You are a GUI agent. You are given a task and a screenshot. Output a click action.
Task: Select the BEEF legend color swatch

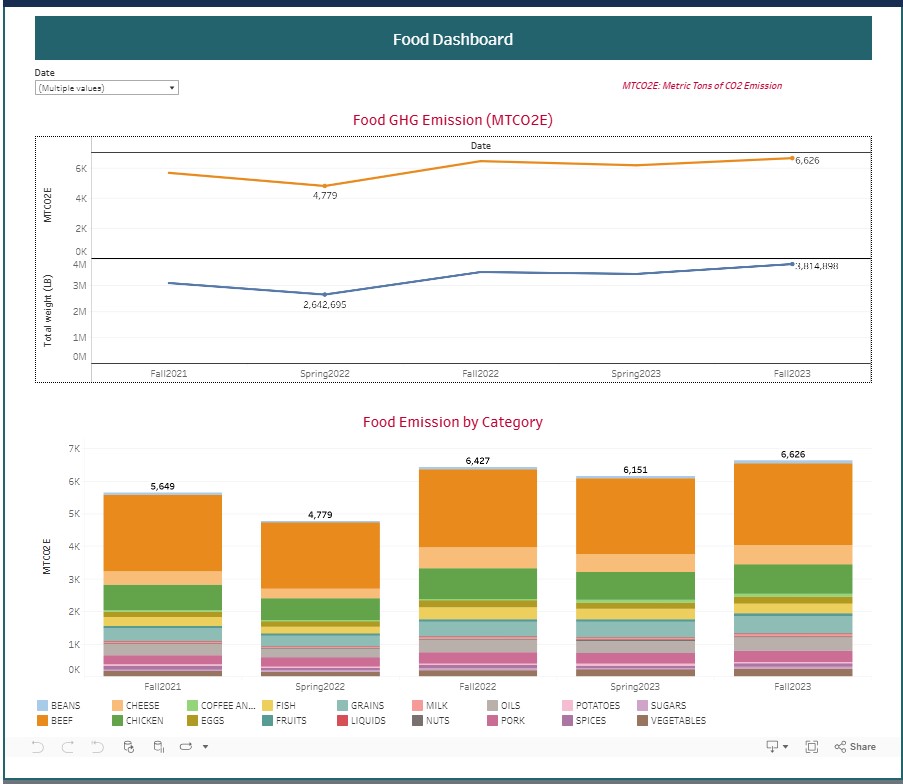pyautogui.click(x=43, y=720)
